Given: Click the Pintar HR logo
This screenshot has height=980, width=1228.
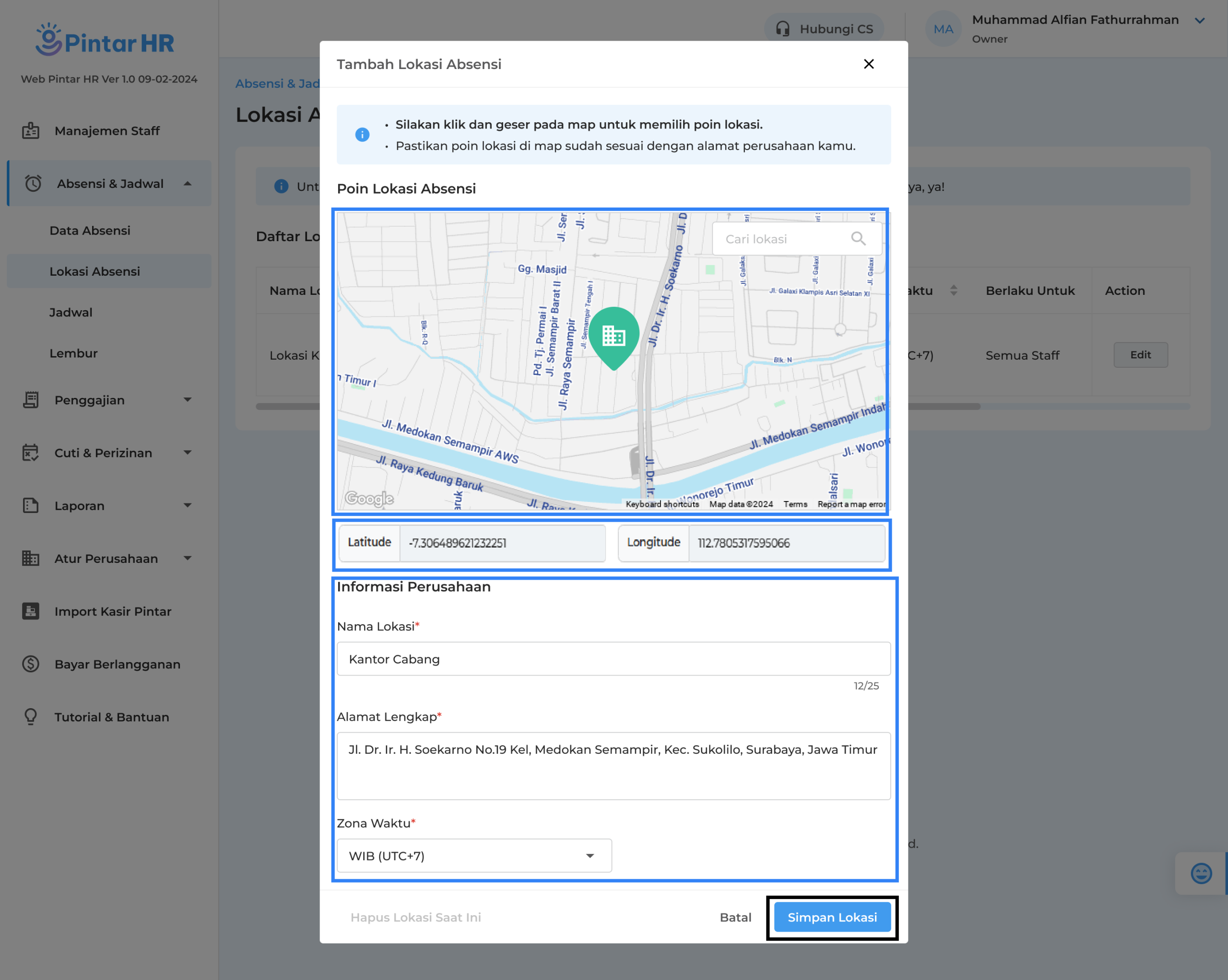Looking at the screenshot, I should click(105, 40).
